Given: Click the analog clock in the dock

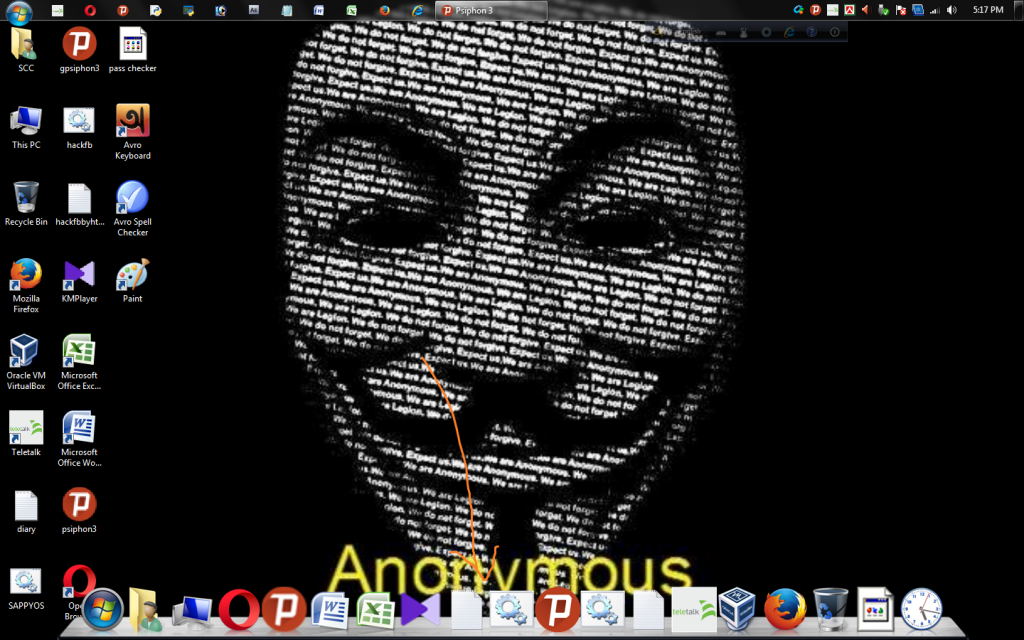Looking at the screenshot, I should (921, 609).
